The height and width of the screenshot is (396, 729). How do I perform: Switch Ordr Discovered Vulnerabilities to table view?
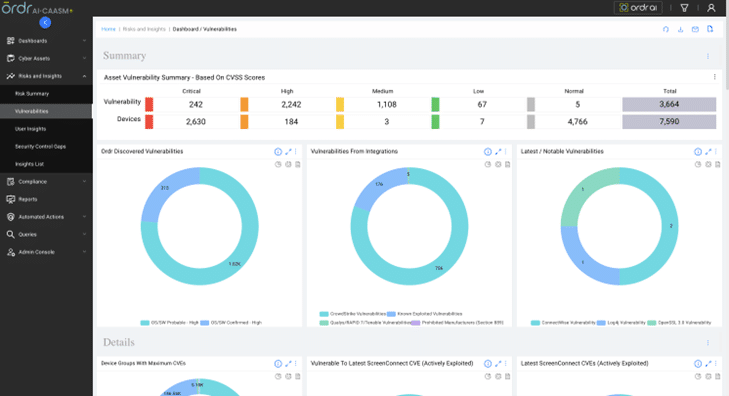[298, 164]
